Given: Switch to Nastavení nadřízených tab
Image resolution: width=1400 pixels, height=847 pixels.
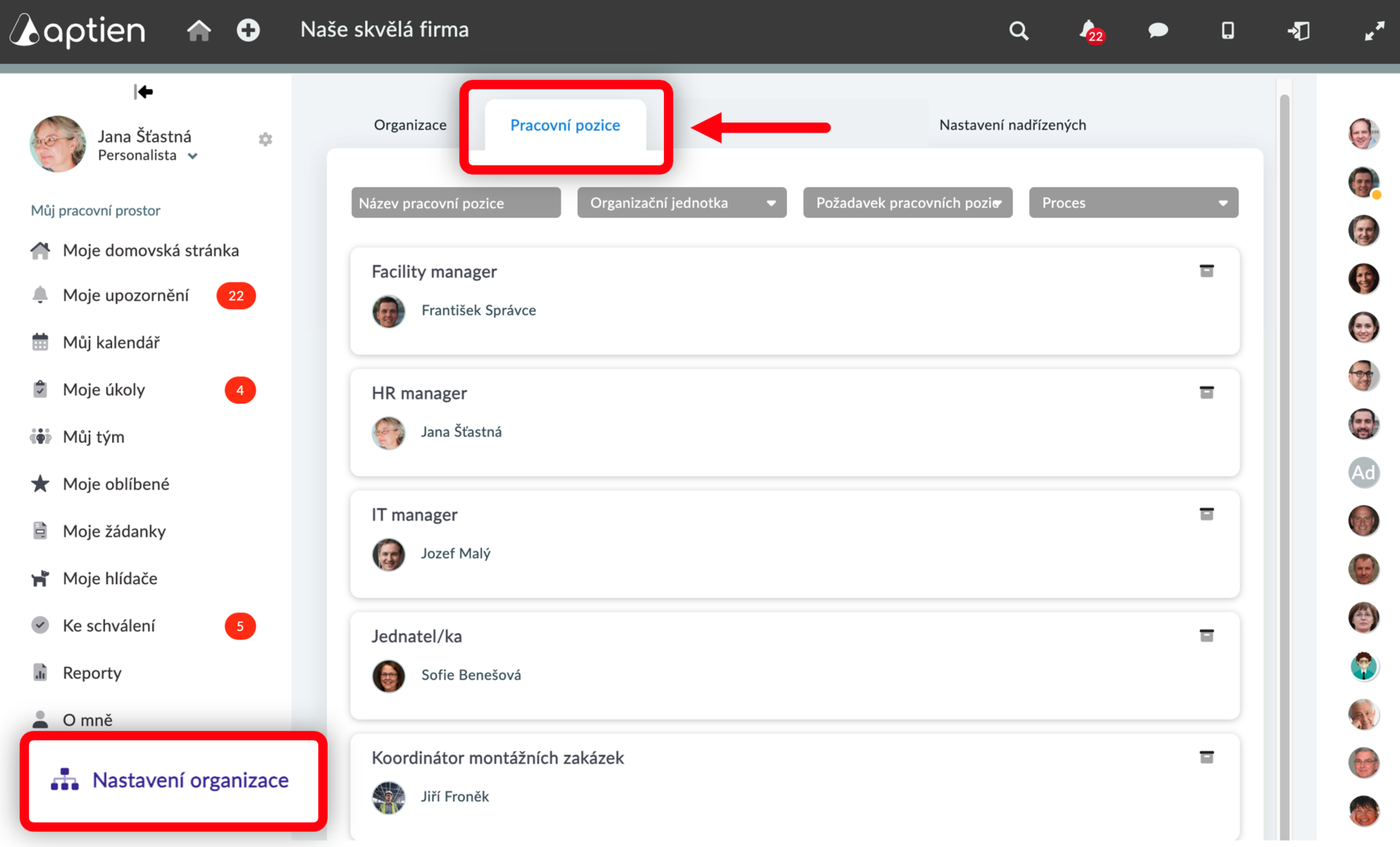Looking at the screenshot, I should [1013, 125].
